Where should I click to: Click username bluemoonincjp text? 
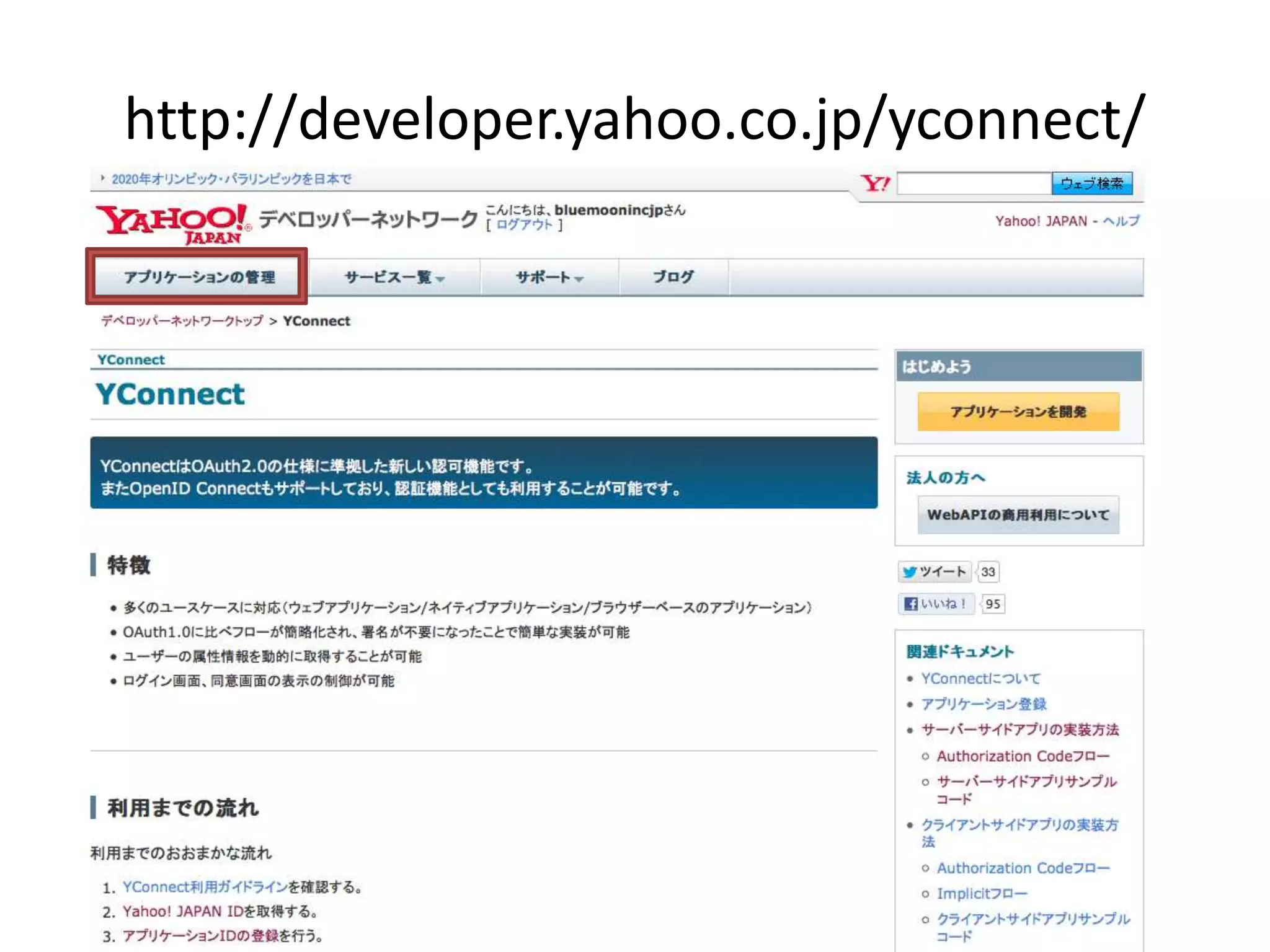click(x=608, y=210)
